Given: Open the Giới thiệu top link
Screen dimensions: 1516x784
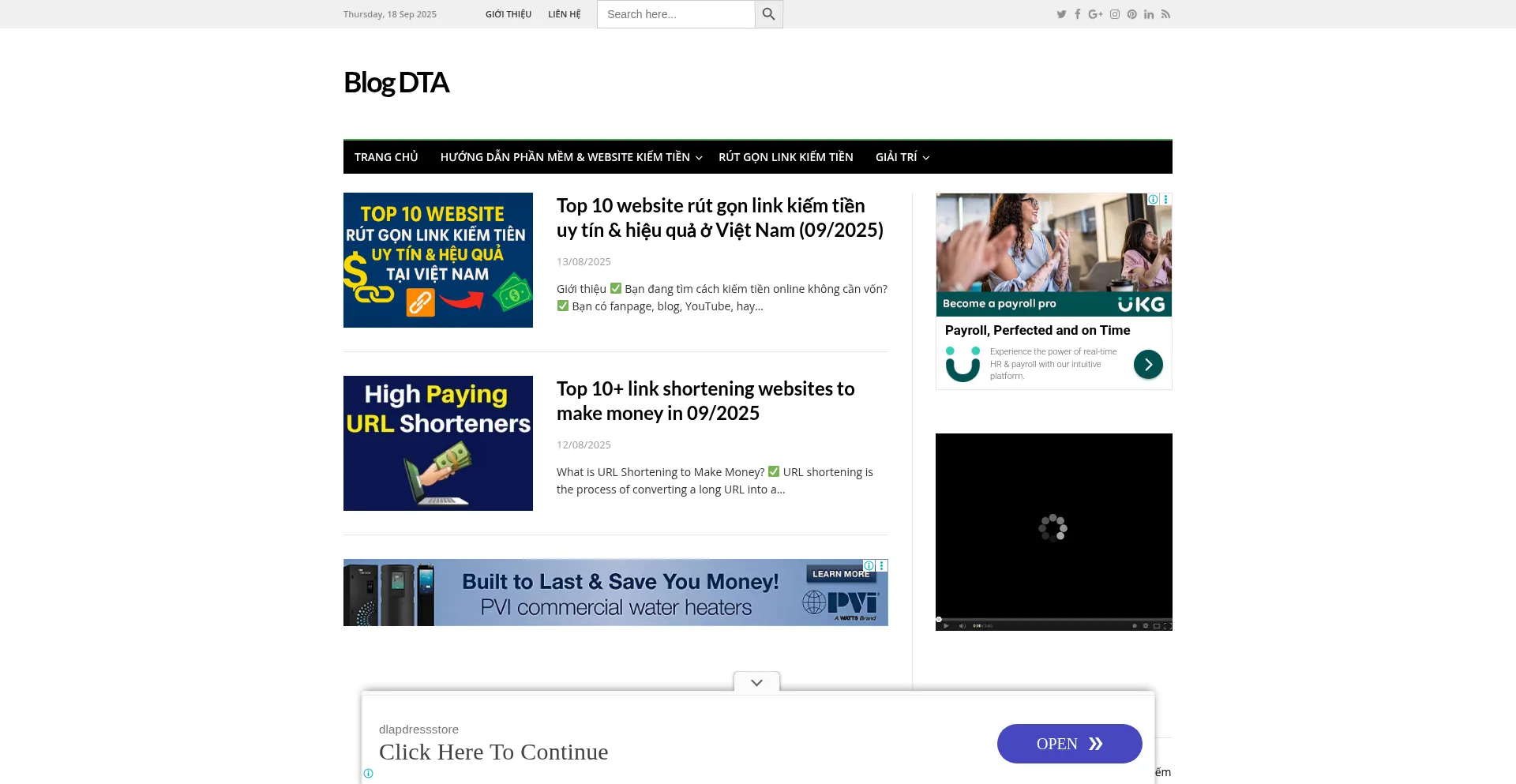Looking at the screenshot, I should point(508,14).
